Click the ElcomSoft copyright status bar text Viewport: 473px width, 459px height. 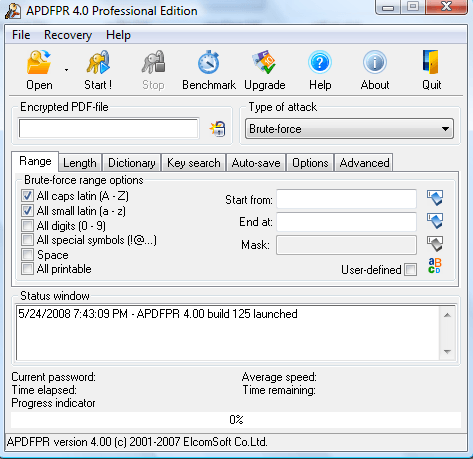coord(137,442)
